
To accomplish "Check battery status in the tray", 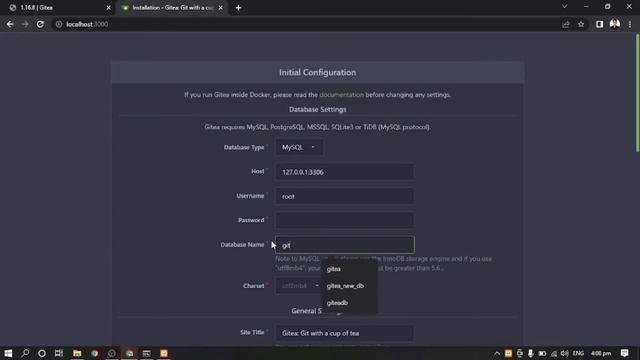I will pyautogui.click(x=542, y=353).
